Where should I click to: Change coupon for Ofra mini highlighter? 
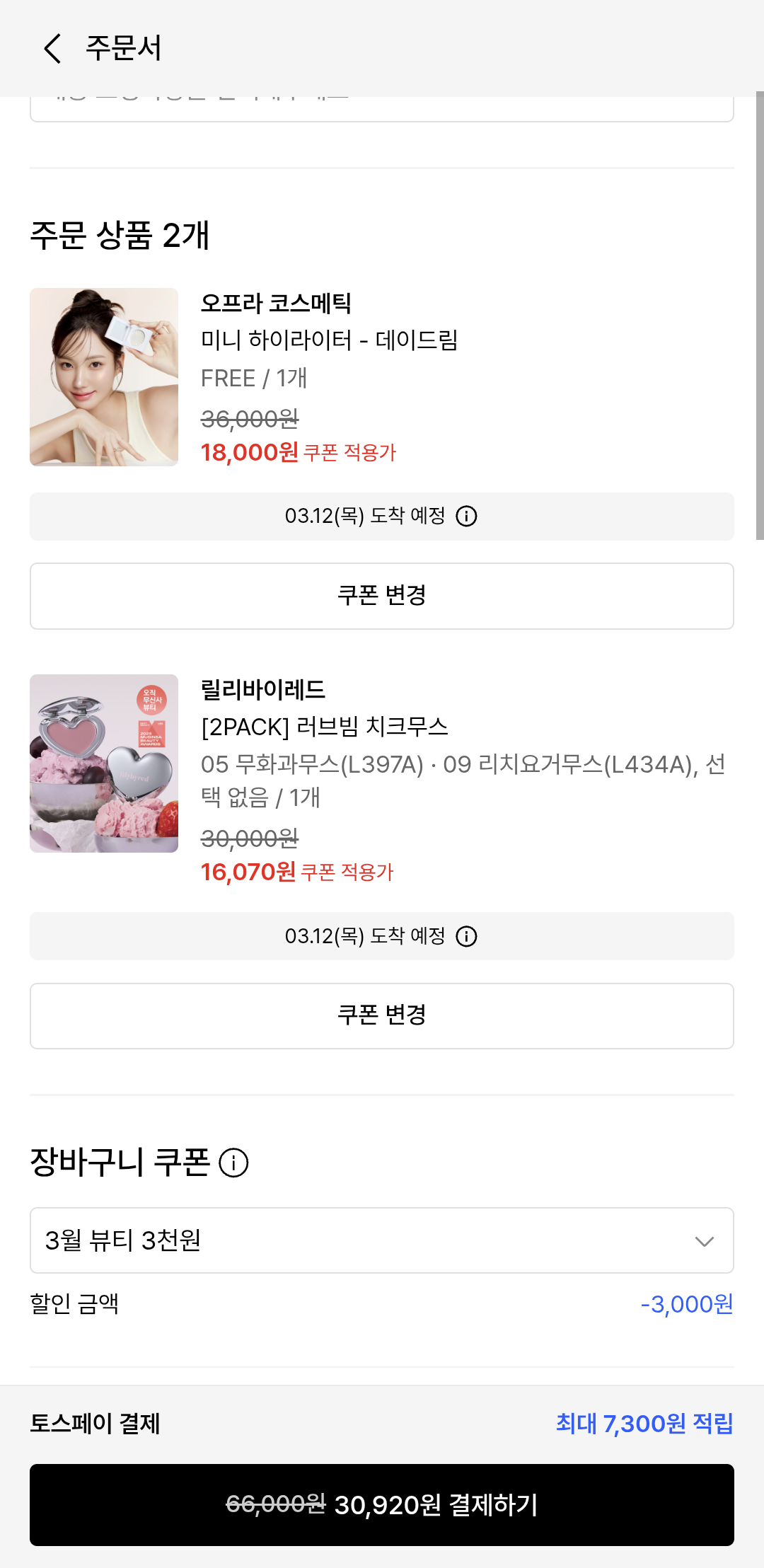pos(382,596)
